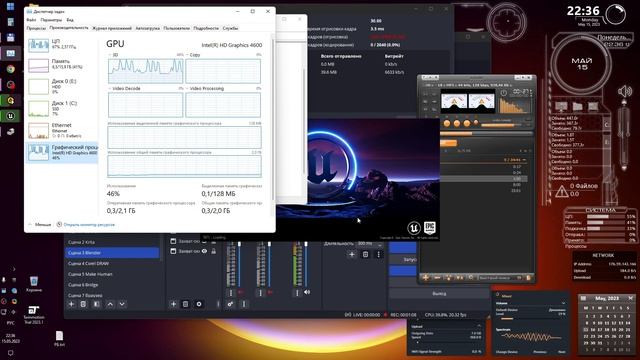Open Корзина recycle bin on desktop
640x360 pixels.
point(34,284)
